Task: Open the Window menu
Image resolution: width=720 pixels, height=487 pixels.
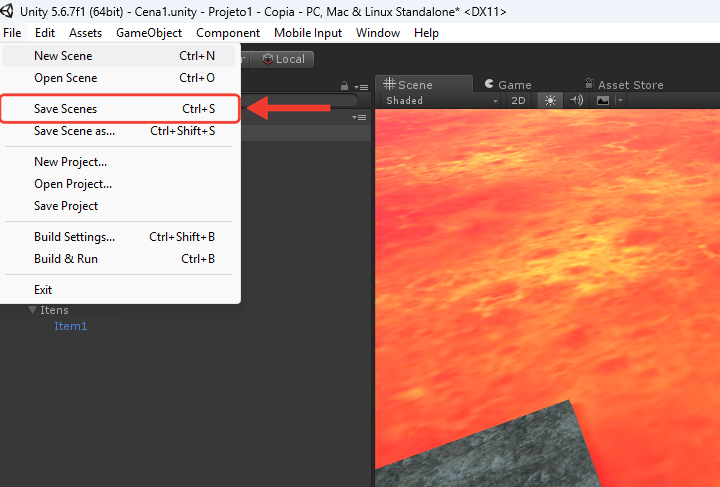Action: [377, 33]
